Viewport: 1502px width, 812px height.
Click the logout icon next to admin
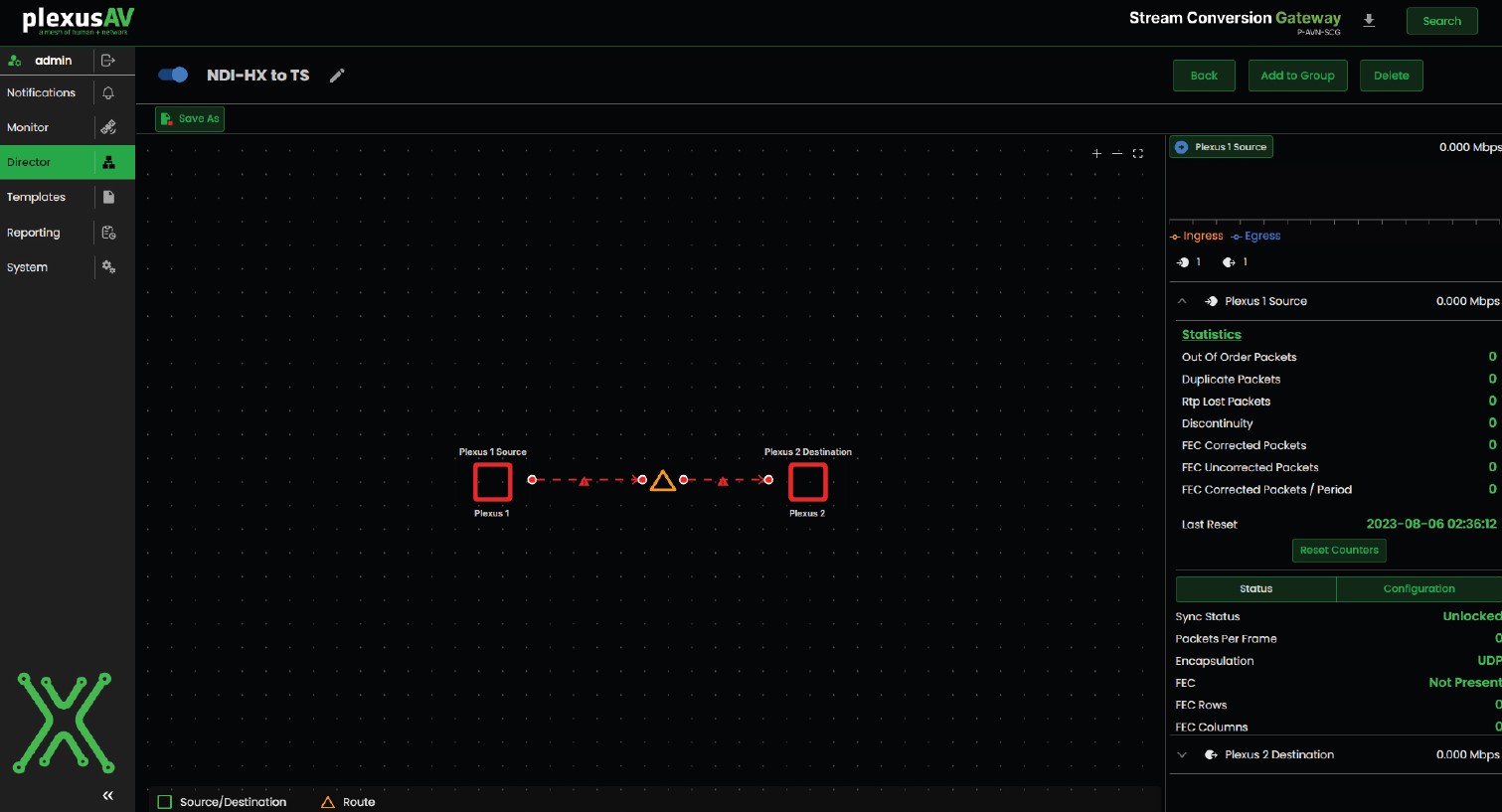[108, 61]
